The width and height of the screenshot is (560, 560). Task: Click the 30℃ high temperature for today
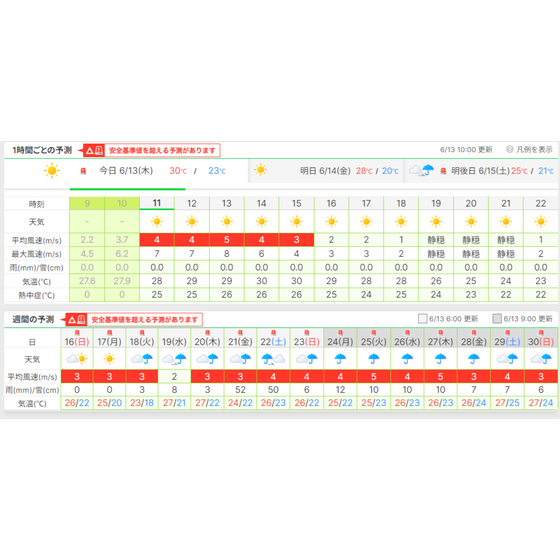point(178,171)
